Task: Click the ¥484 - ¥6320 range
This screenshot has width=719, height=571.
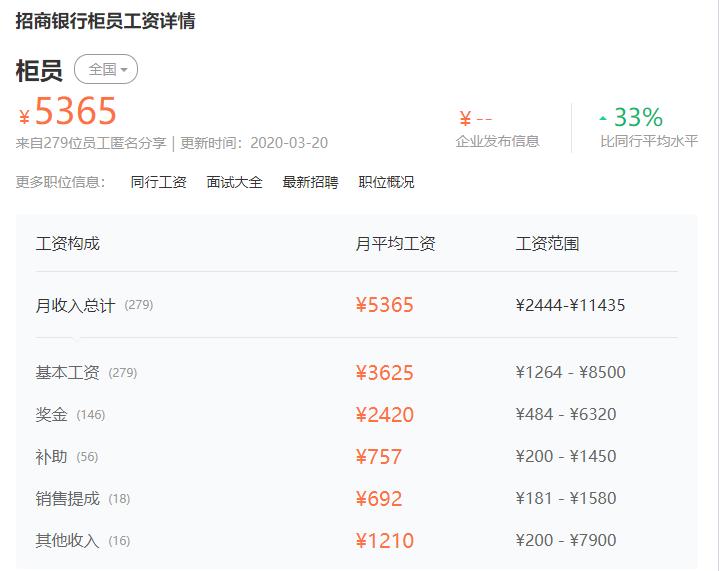Action: pos(565,415)
